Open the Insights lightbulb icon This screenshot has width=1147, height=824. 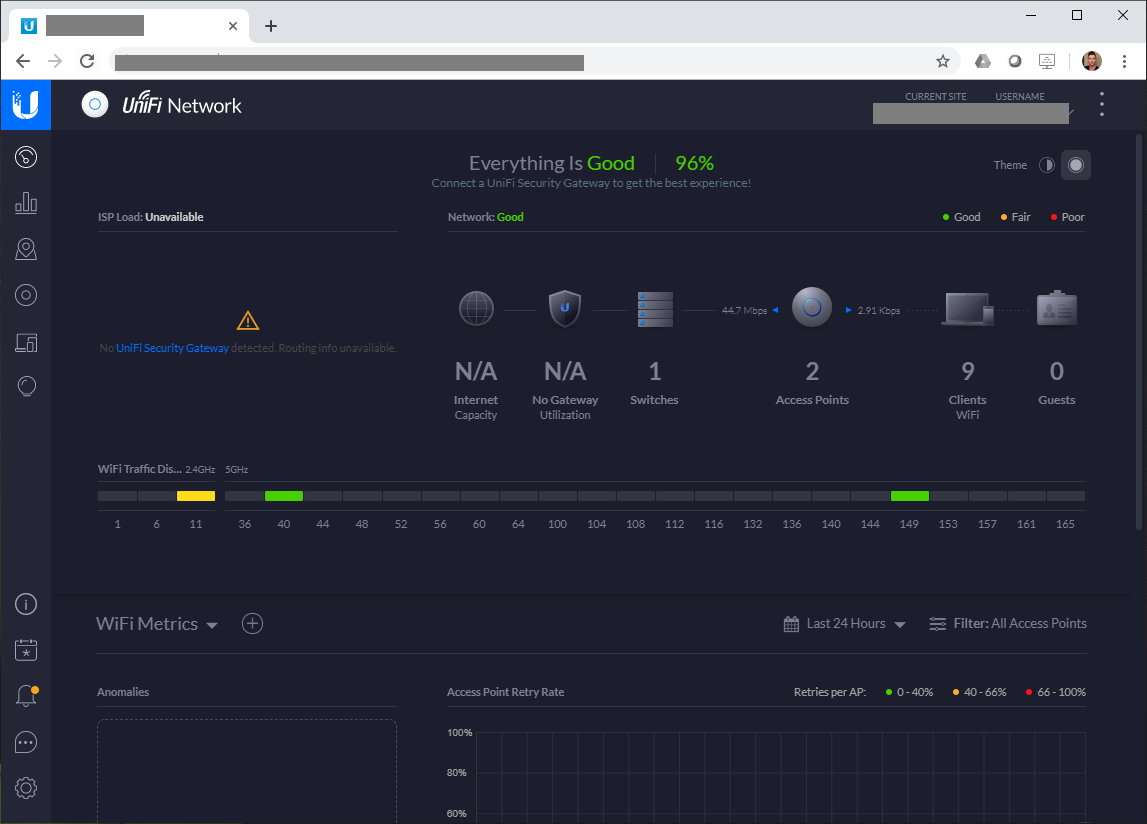(26, 386)
